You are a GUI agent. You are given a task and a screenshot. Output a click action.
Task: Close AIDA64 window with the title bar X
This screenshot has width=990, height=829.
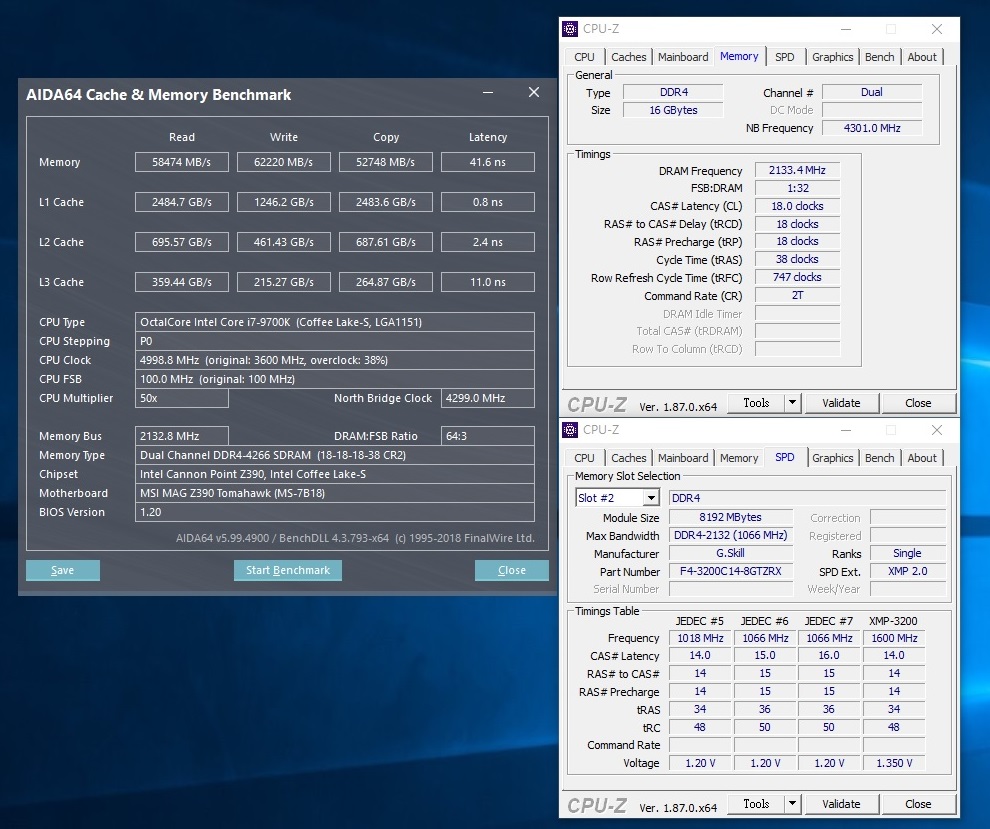tap(534, 93)
